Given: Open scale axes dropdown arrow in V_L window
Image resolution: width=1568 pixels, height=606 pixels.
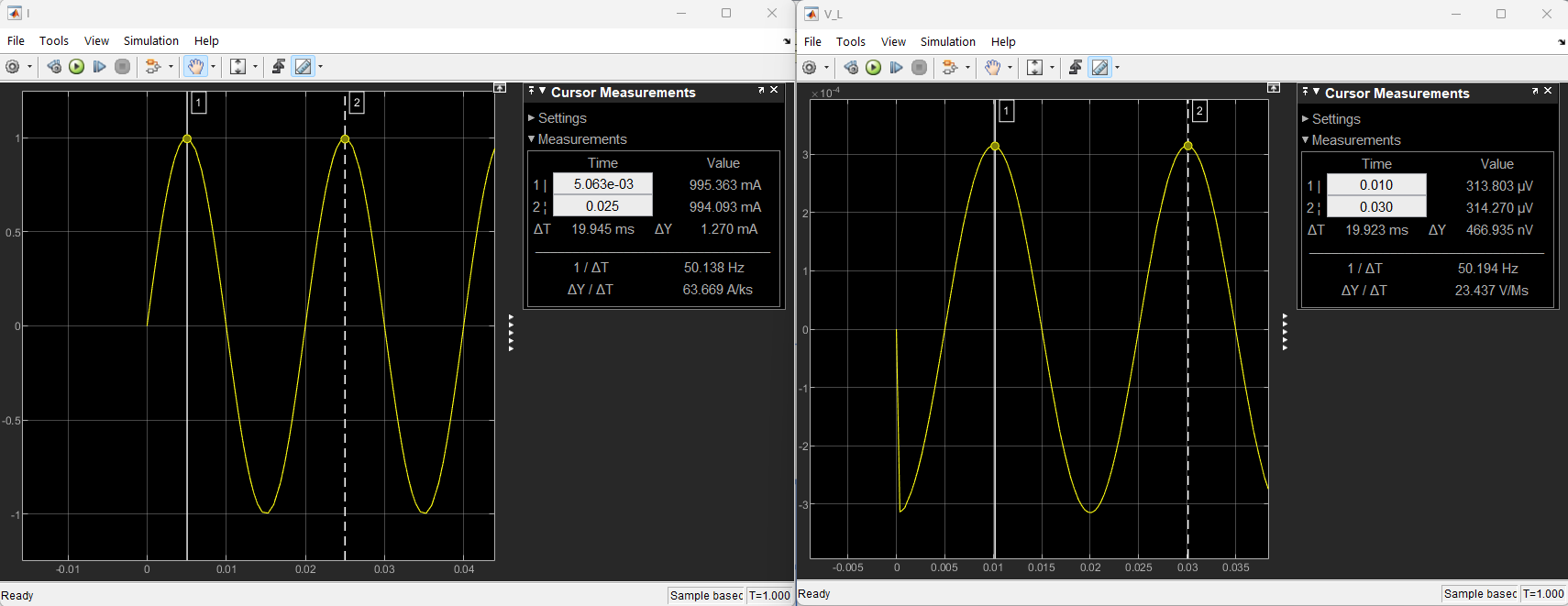Looking at the screenshot, I should (1052, 67).
